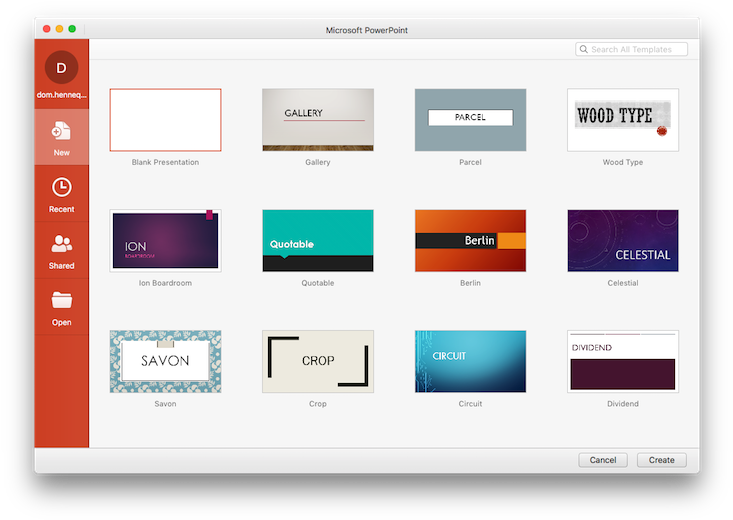The height and width of the screenshot is (520, 733).
Task: Pick the Wood Type template
Action: 622,120
